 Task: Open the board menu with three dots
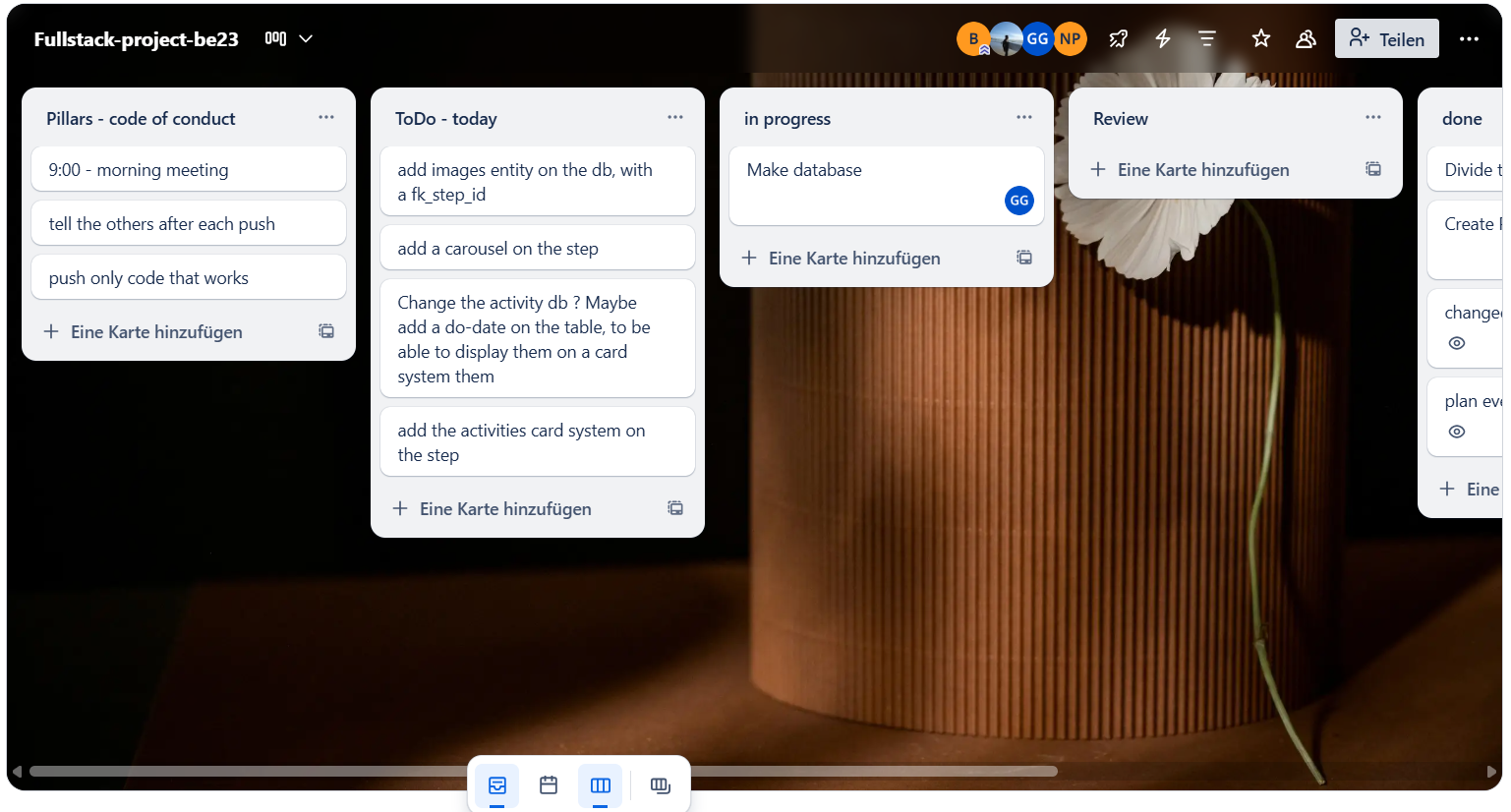(x=1469, y=39)
